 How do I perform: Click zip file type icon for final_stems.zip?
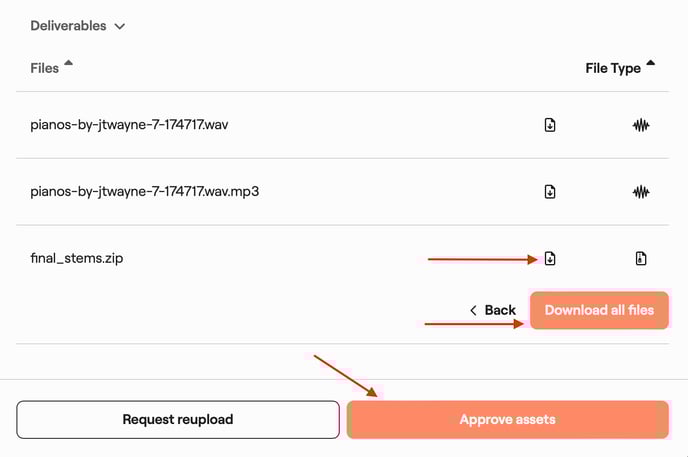[x=641, y=258]
